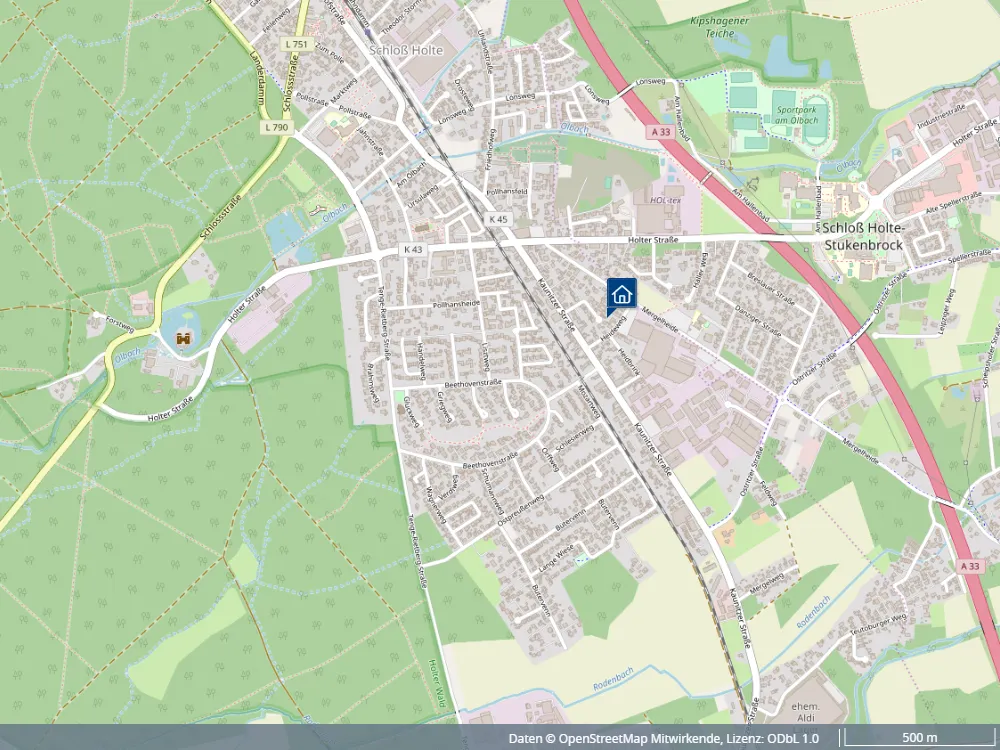Image resolution: width=1000 pixels, height=750 pixels.
Task: Select the L 751 road shield
Action: (x=296, y=45)
